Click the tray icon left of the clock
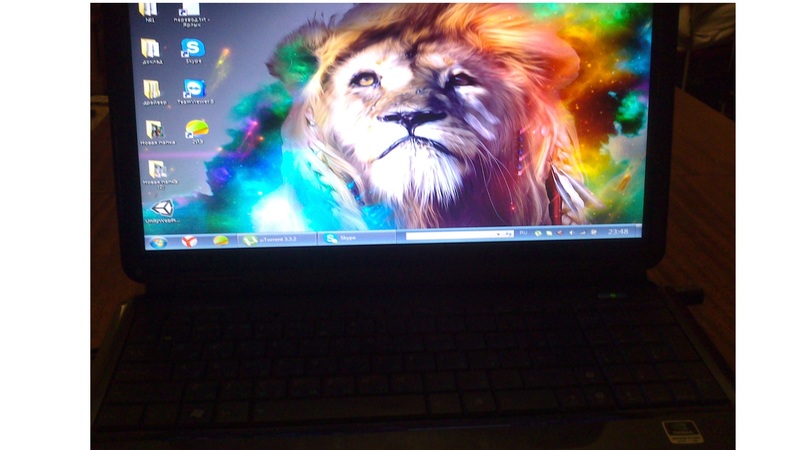The height and width of the screenshot is (450, 800). 594,232
